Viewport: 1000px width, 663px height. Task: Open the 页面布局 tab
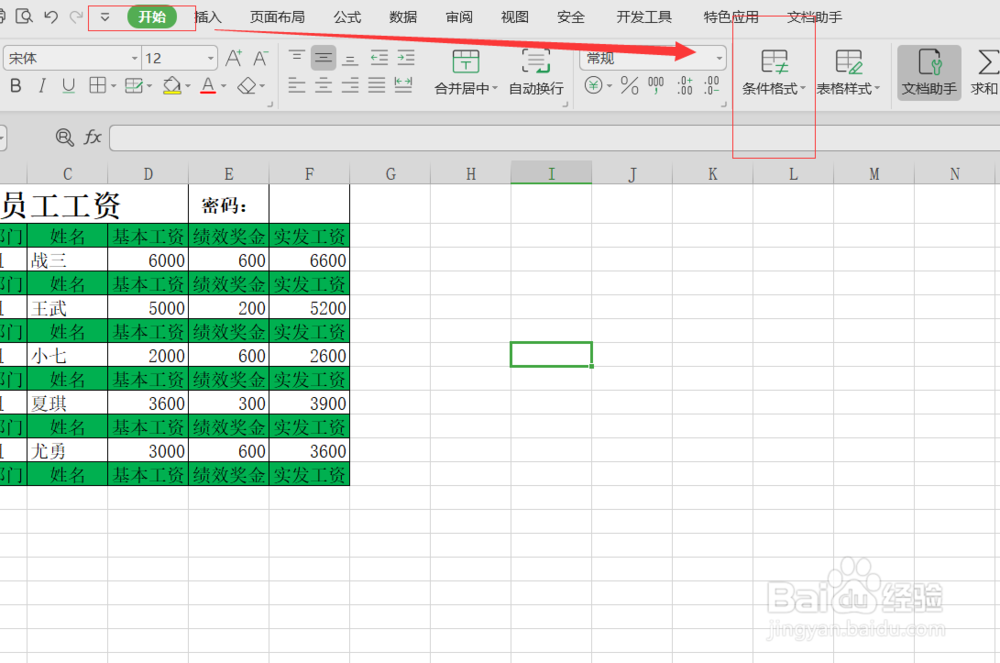coord(277,17)
